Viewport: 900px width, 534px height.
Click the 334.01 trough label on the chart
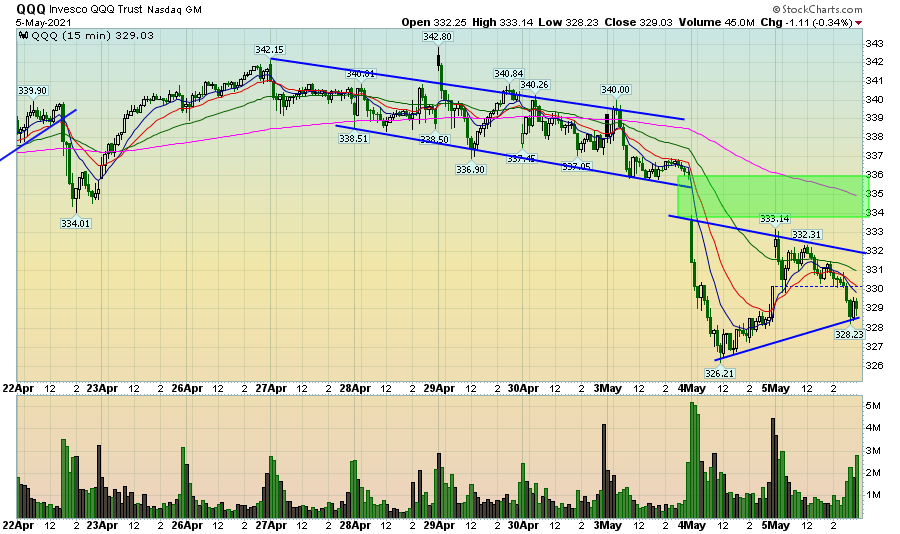coord(76,223)
